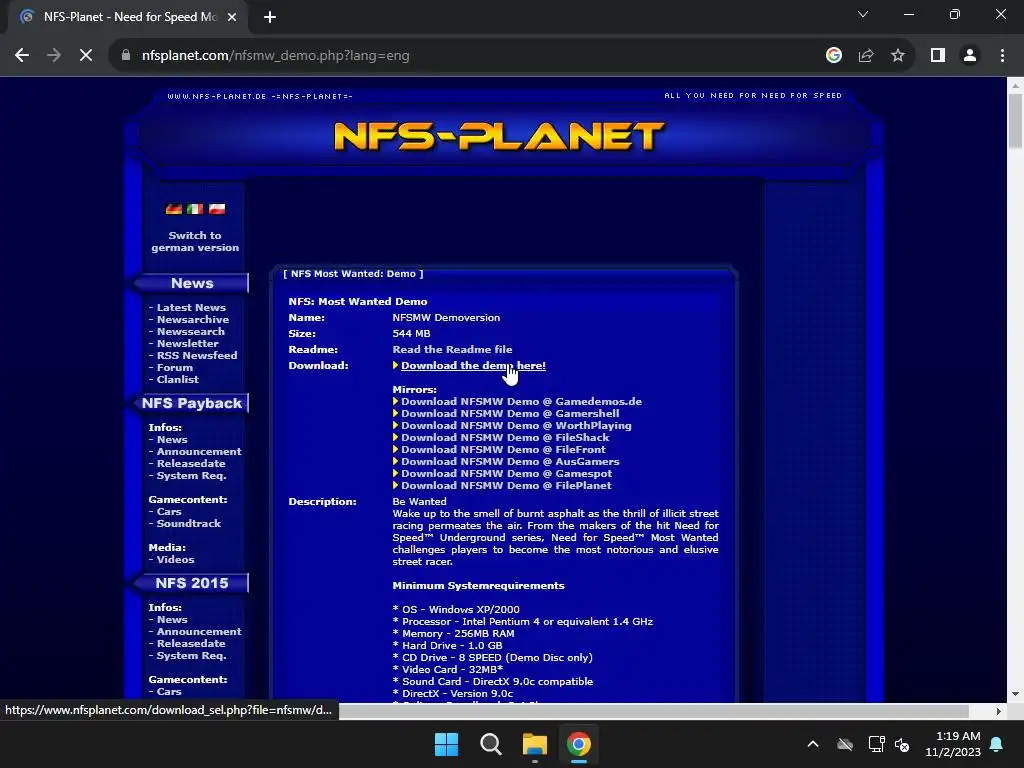Toggle the Chrome side panel

click(938, 56)
